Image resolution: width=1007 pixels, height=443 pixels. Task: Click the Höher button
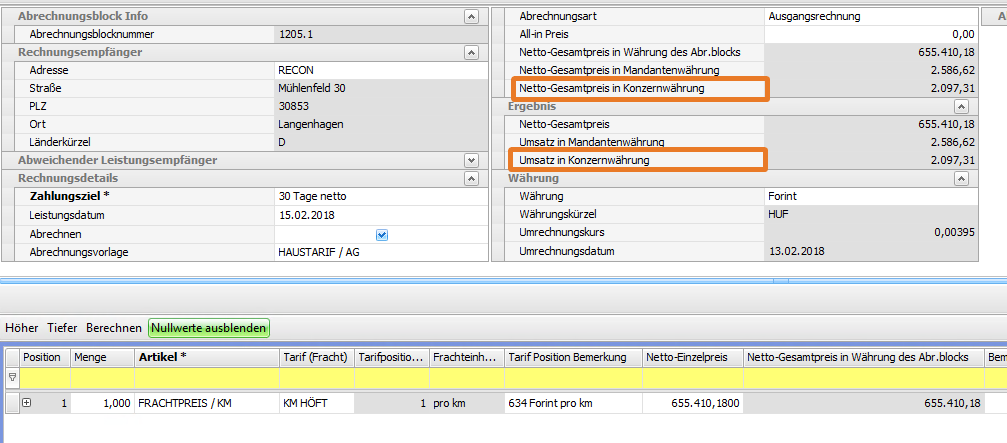coord(23,327)
